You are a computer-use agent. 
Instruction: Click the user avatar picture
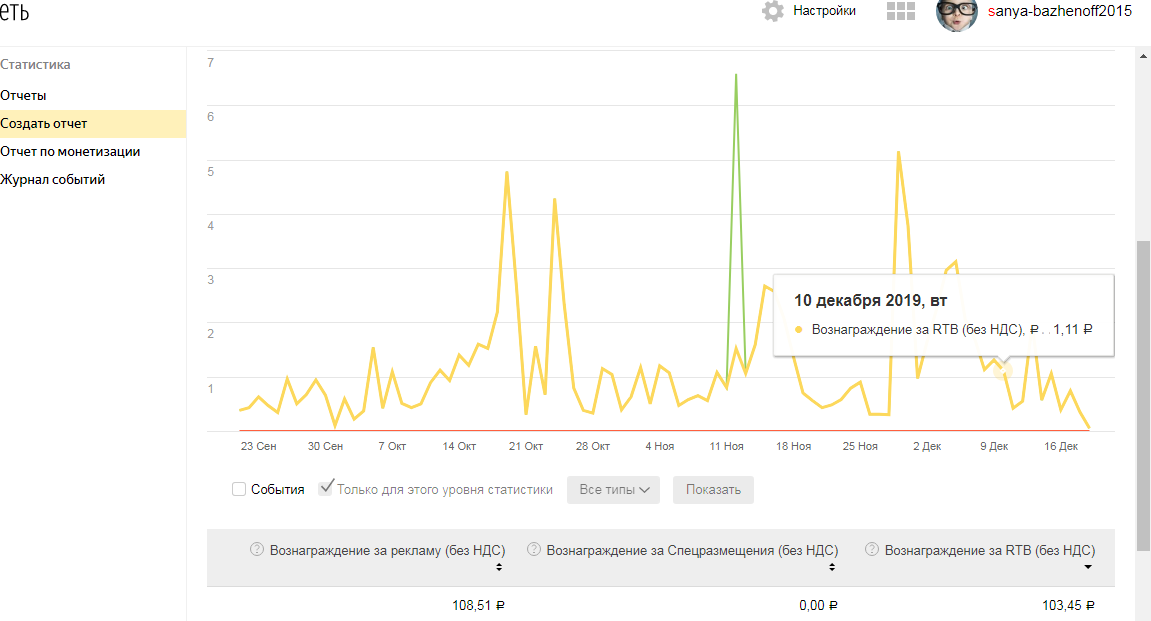click(x=956, y=12)
